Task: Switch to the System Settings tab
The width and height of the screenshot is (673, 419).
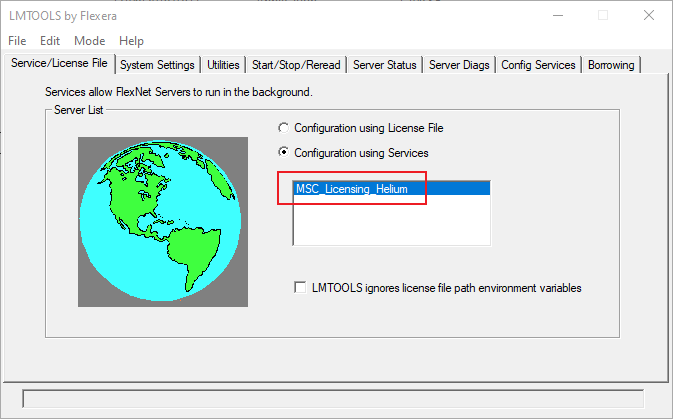Action: tap(157, 65)
